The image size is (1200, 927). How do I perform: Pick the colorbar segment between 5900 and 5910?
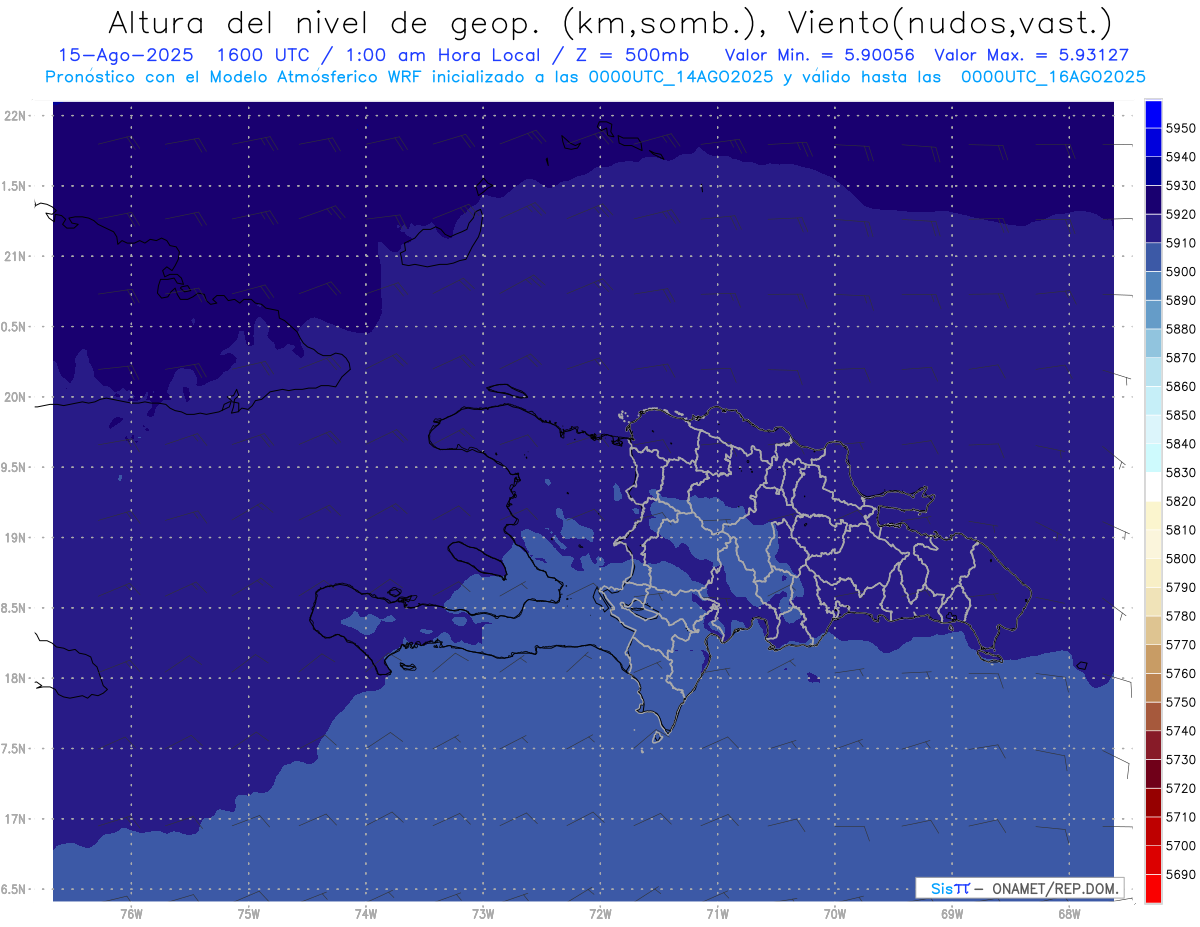point(1152,257)
